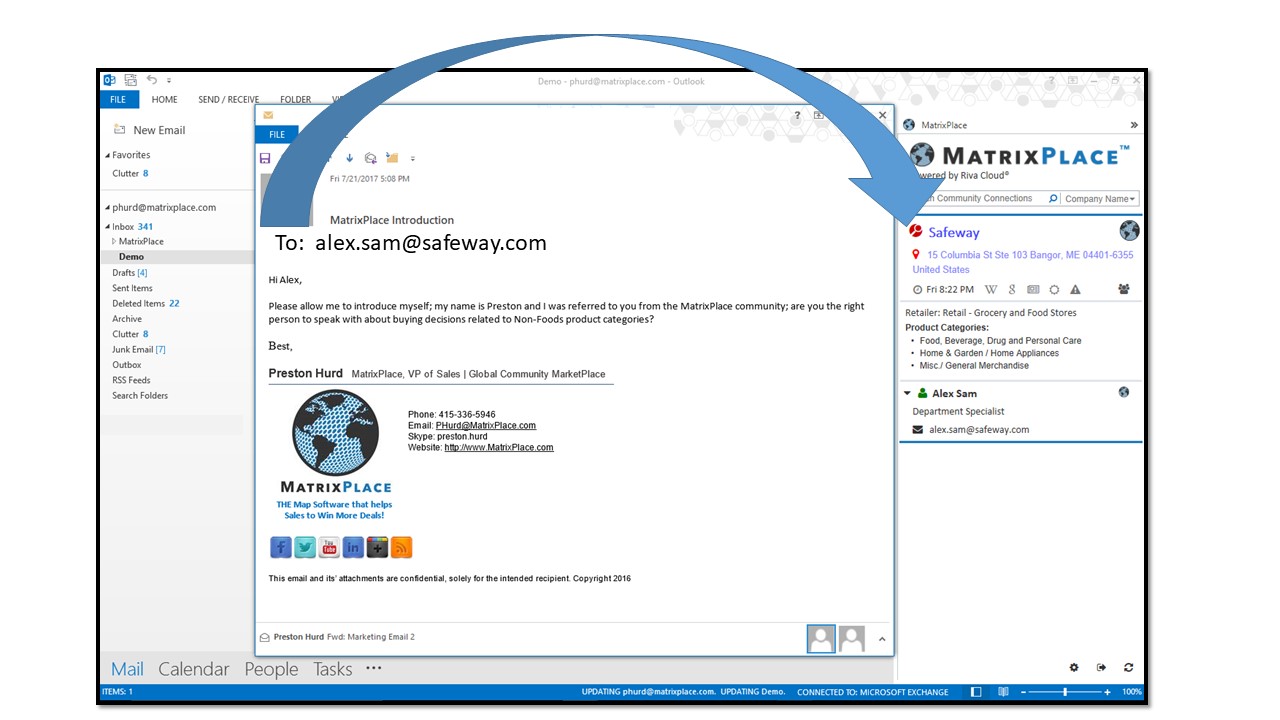Click the Facebook icon in email signature
The width and height of the screenshot is (1280, 720).
[x=281, y=547]
